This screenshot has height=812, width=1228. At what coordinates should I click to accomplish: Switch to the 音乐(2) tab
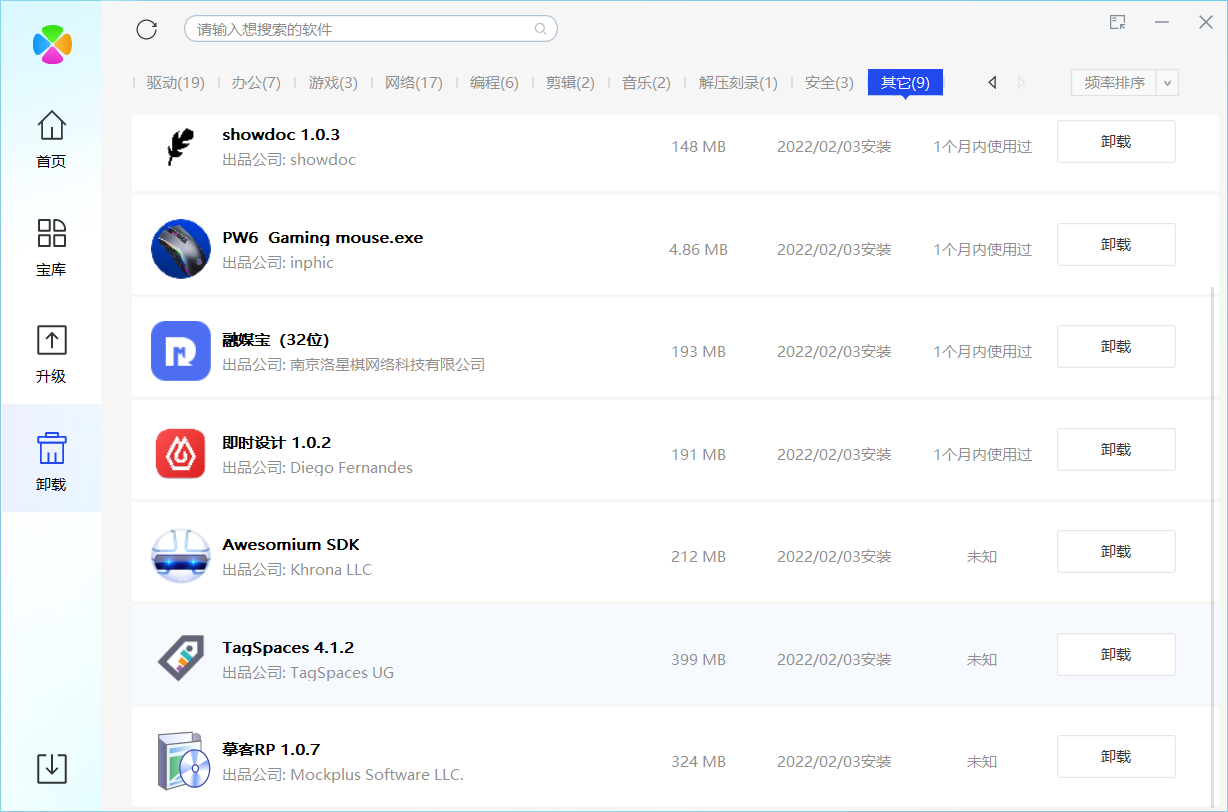coord(646,82)
